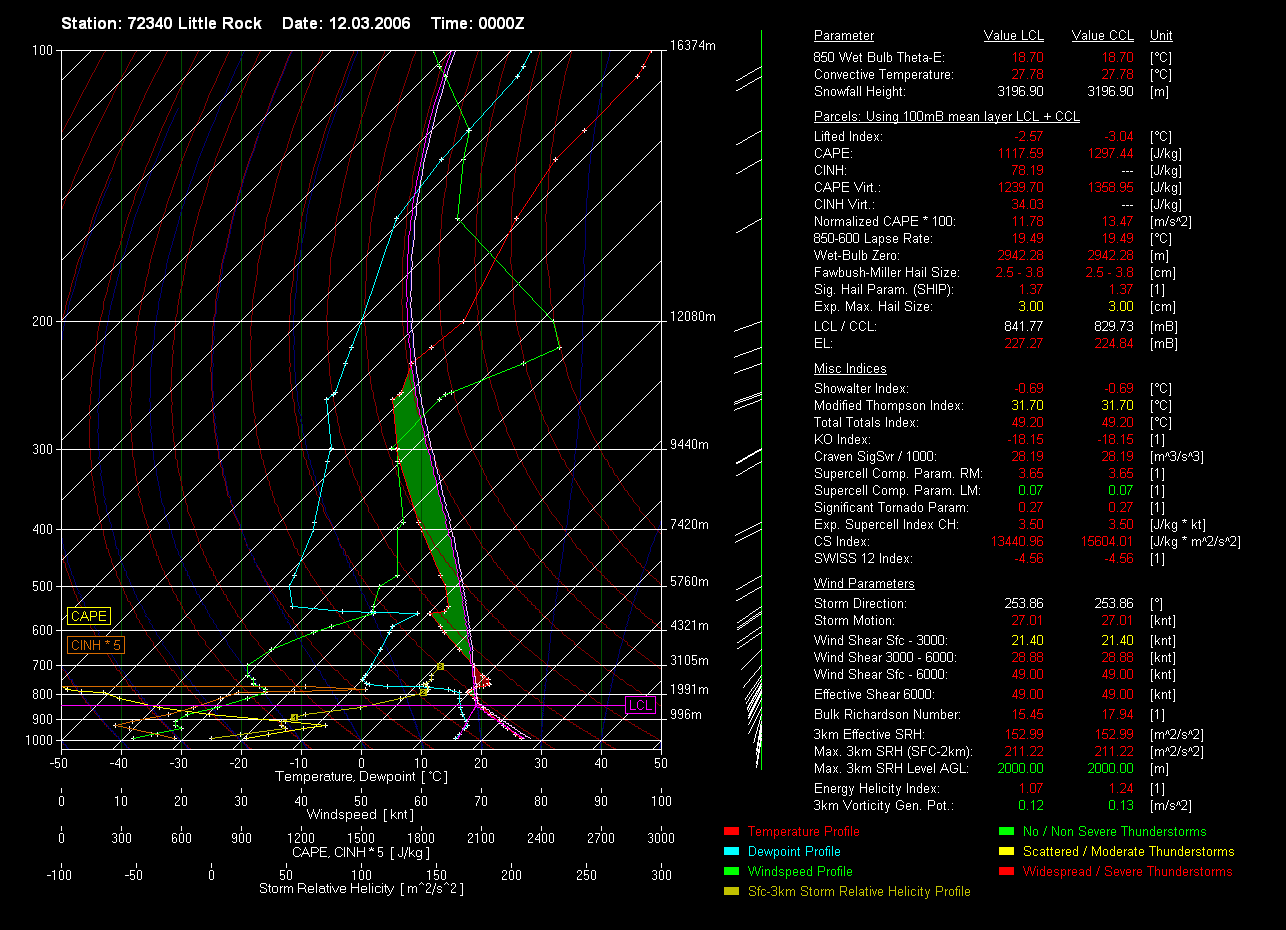Image resolution: width=1286 pixels, height=930 pixels.
Task: Click the Station: 72340 Little Rock title
Action: click(x=161, y=23)
